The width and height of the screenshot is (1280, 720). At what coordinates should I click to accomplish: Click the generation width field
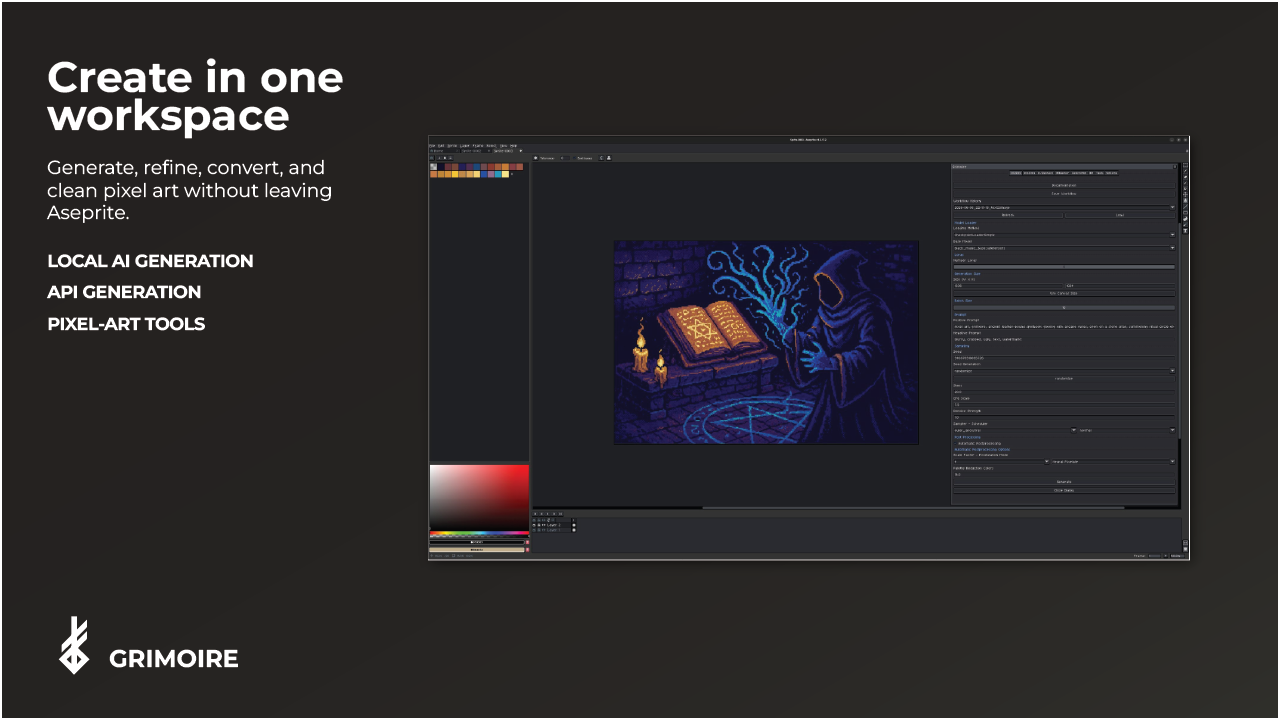[x=1008, y=286]
